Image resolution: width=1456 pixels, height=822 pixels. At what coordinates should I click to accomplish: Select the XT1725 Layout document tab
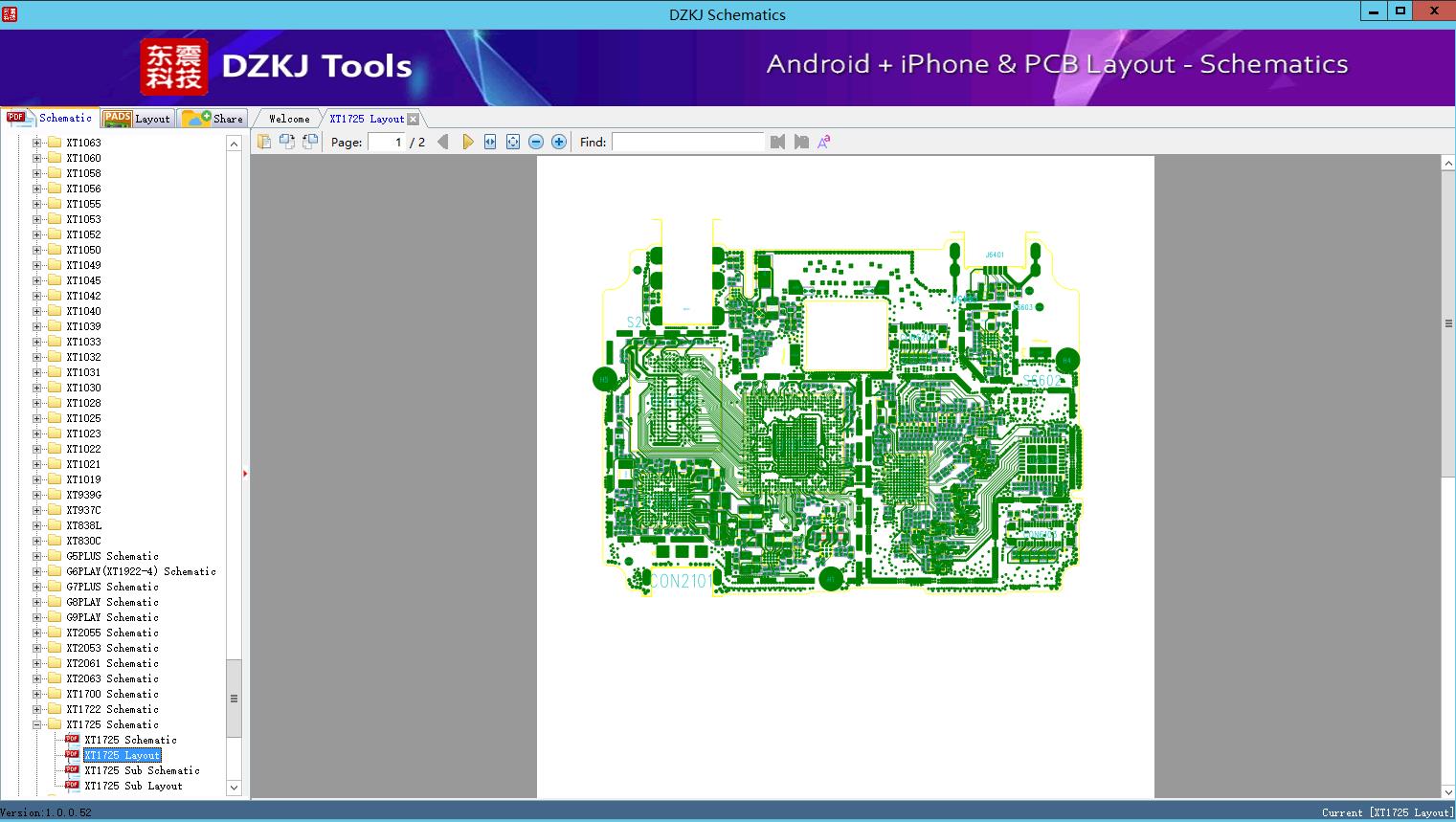[367, 119]
